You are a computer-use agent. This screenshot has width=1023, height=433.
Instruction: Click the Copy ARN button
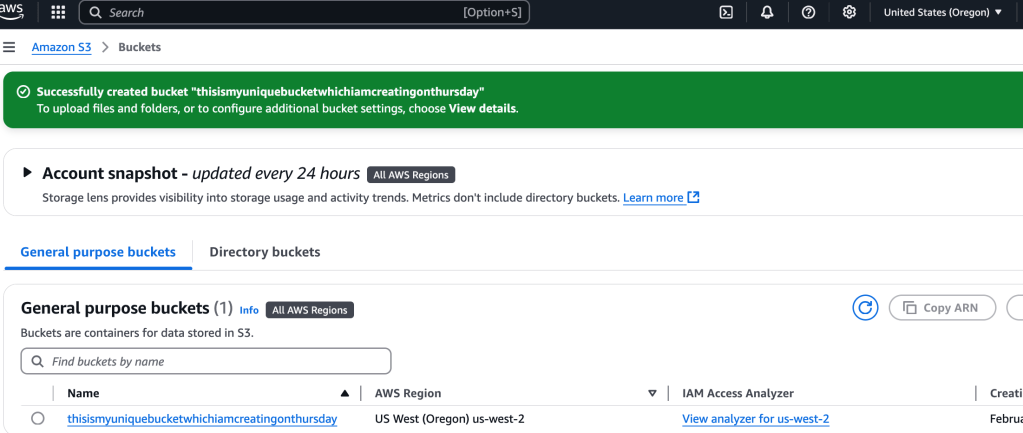click(x=941, y=308)
